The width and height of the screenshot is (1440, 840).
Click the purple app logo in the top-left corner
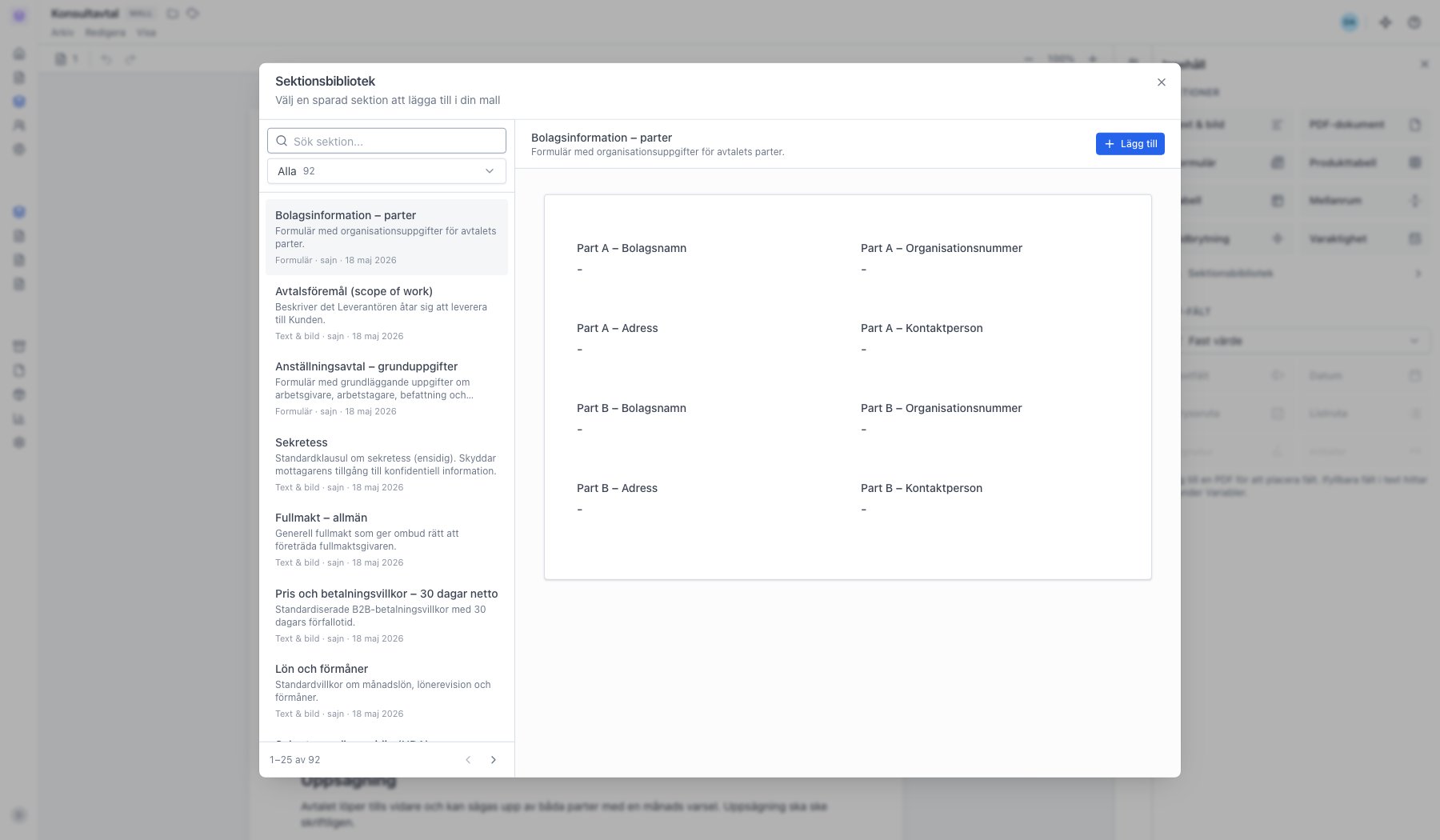point(19,15)
